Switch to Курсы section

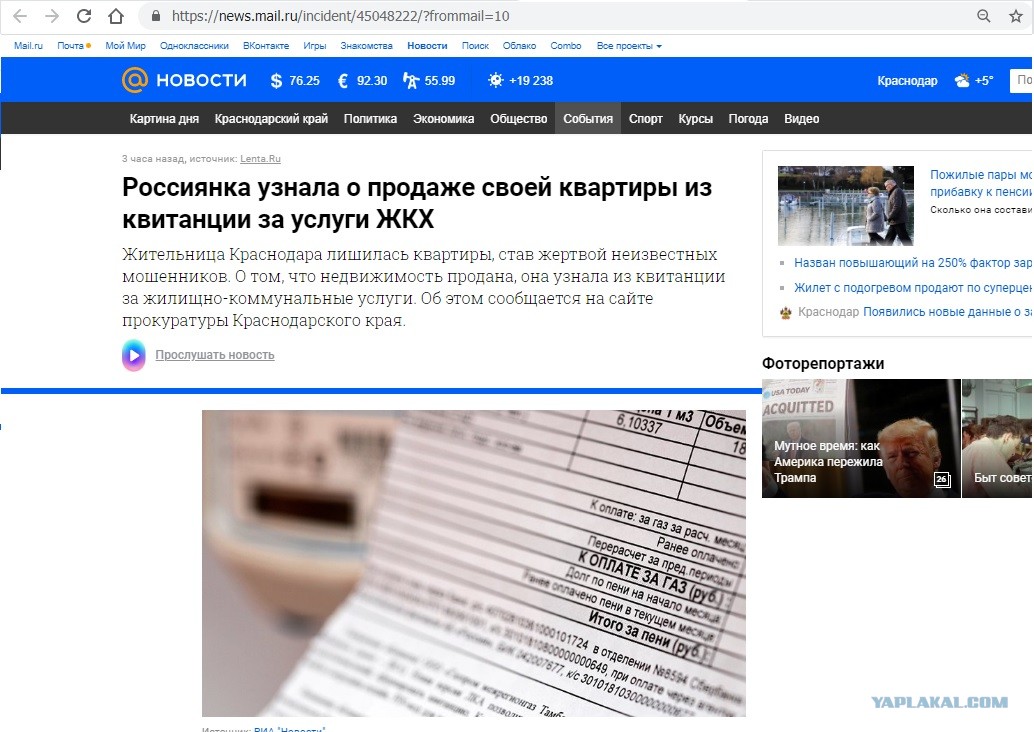click(695, 119)
